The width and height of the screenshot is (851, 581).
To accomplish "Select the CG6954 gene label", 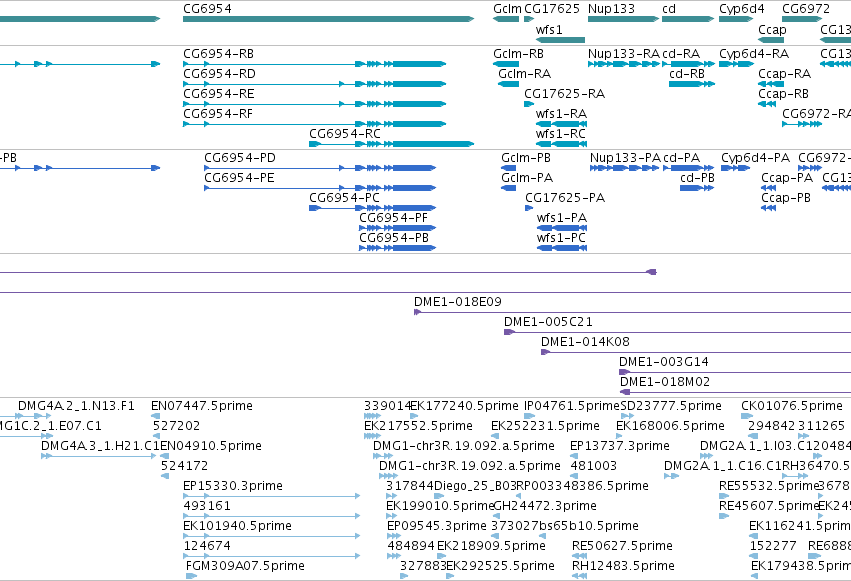I will pos(207,9).
